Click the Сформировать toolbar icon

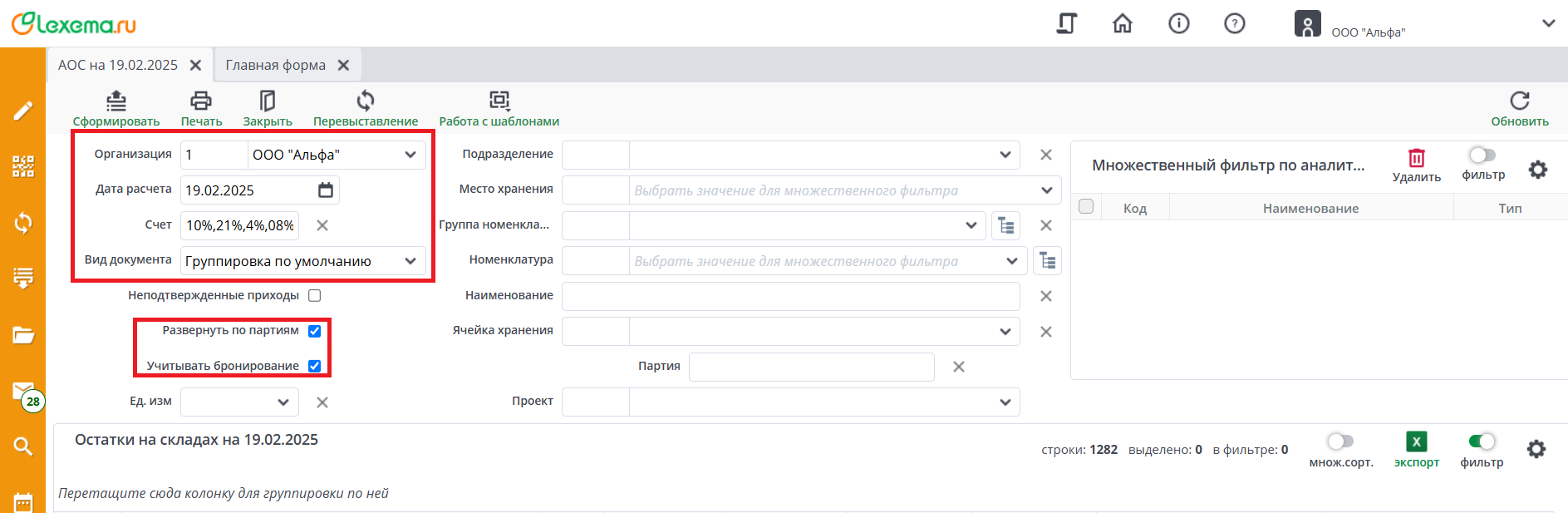point(116,101)
